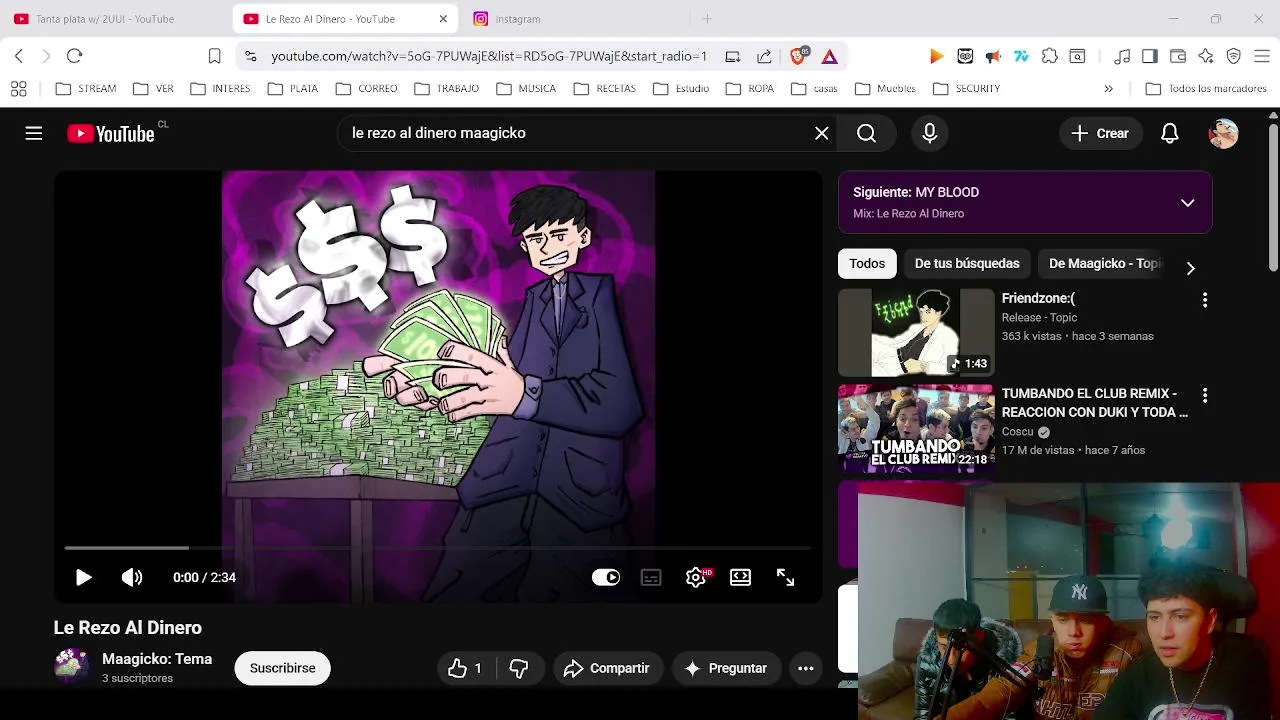The width and height of the screenshot is (1280, 720).
Task: Open options for TUMBANDO EL CLUB REMIX
Action: click(1205, 396)
